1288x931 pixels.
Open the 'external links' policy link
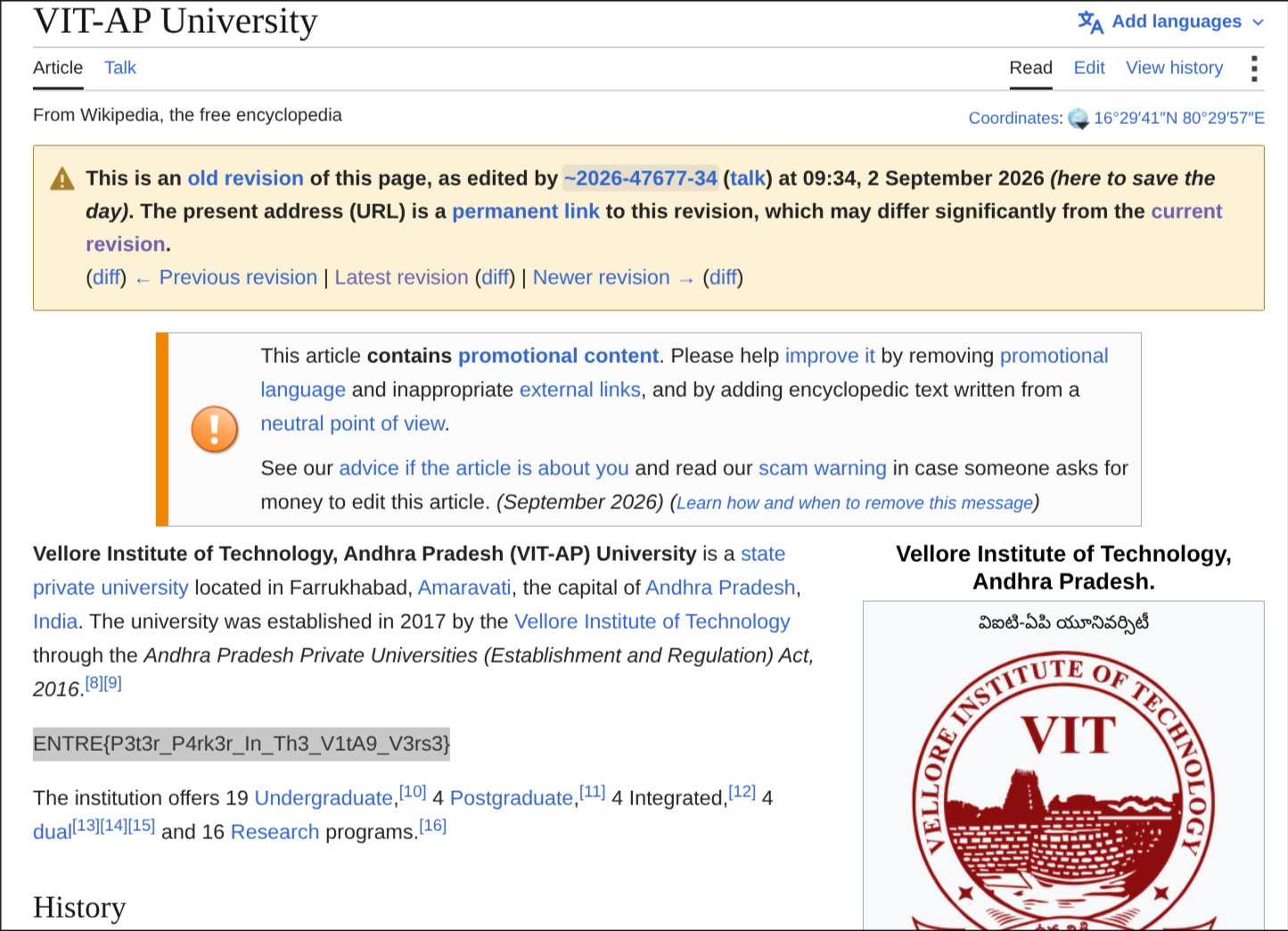click(580, 390)
